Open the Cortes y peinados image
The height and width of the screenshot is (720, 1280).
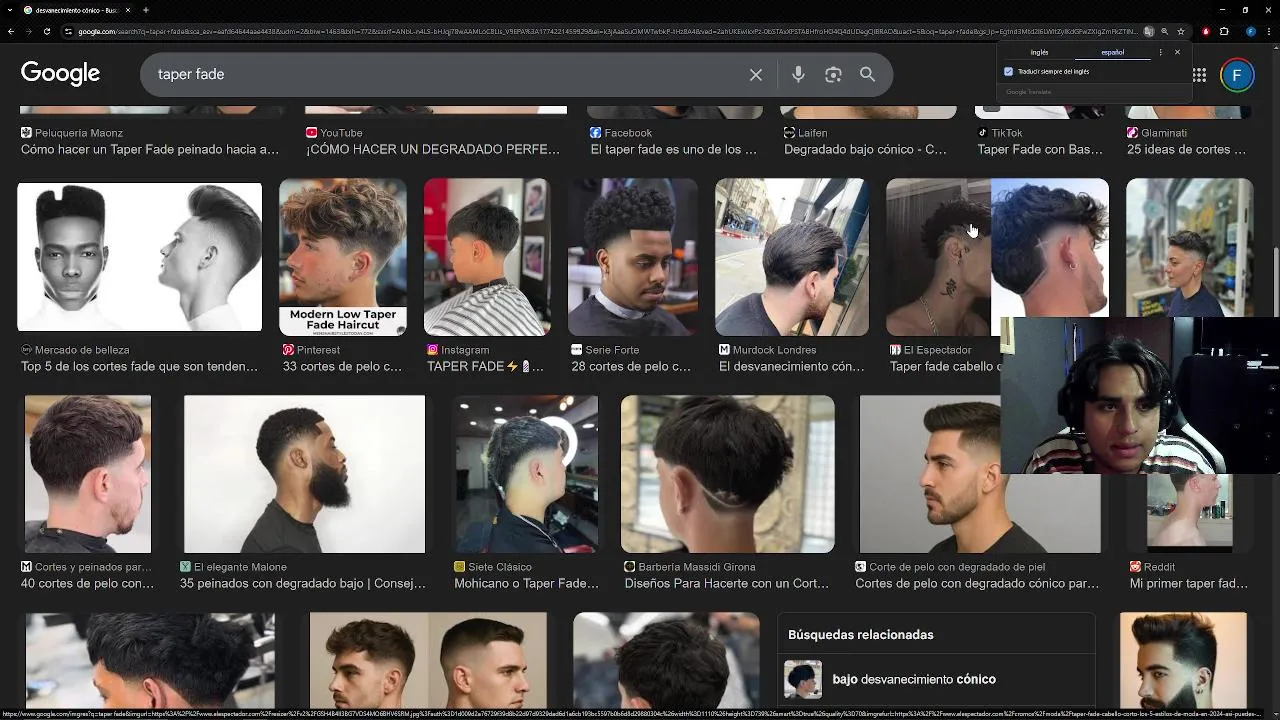[x=88, y=474]
